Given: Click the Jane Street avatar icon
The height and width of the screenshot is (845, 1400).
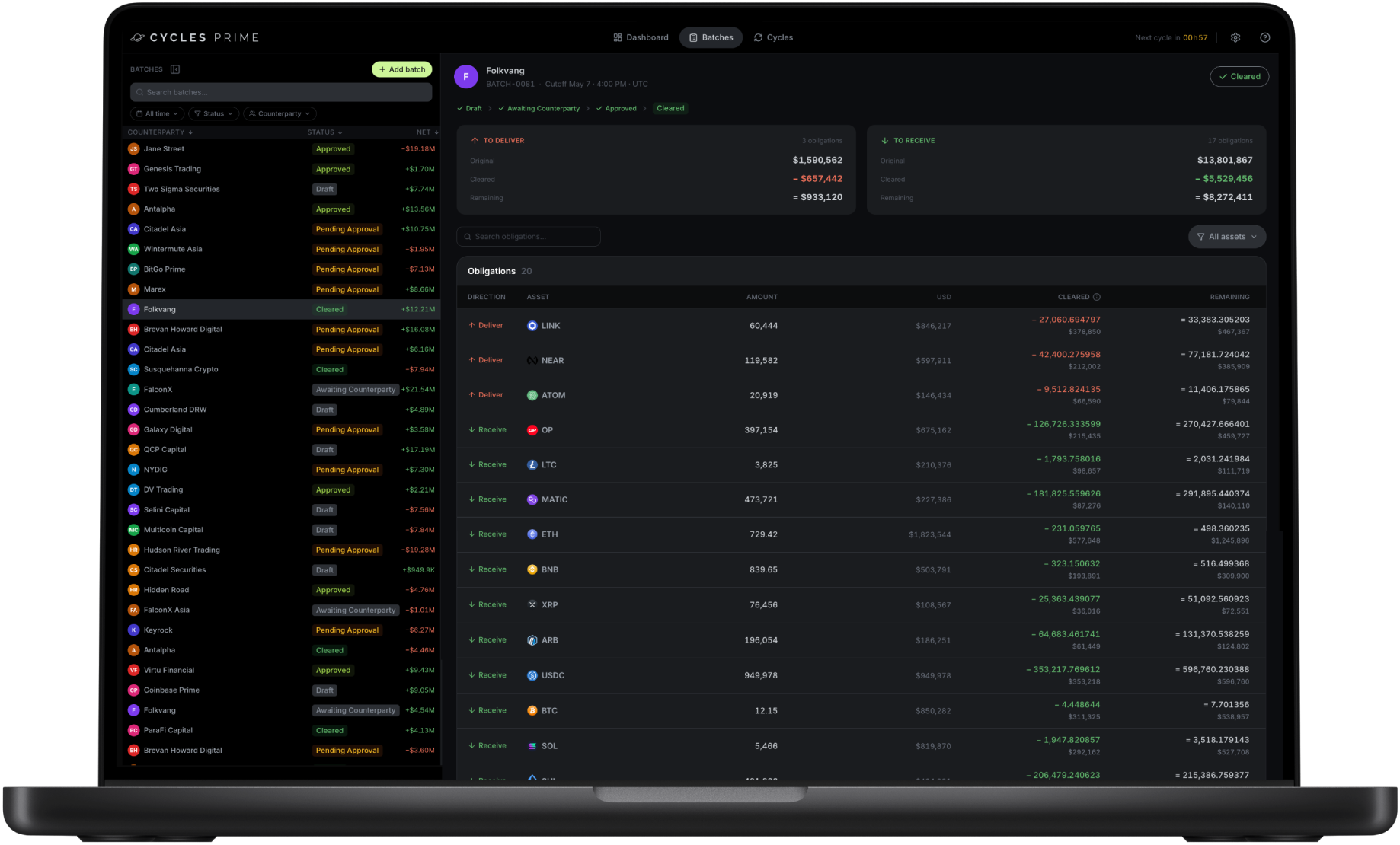Looking at the screenshot, I should (x=133, y=149).
